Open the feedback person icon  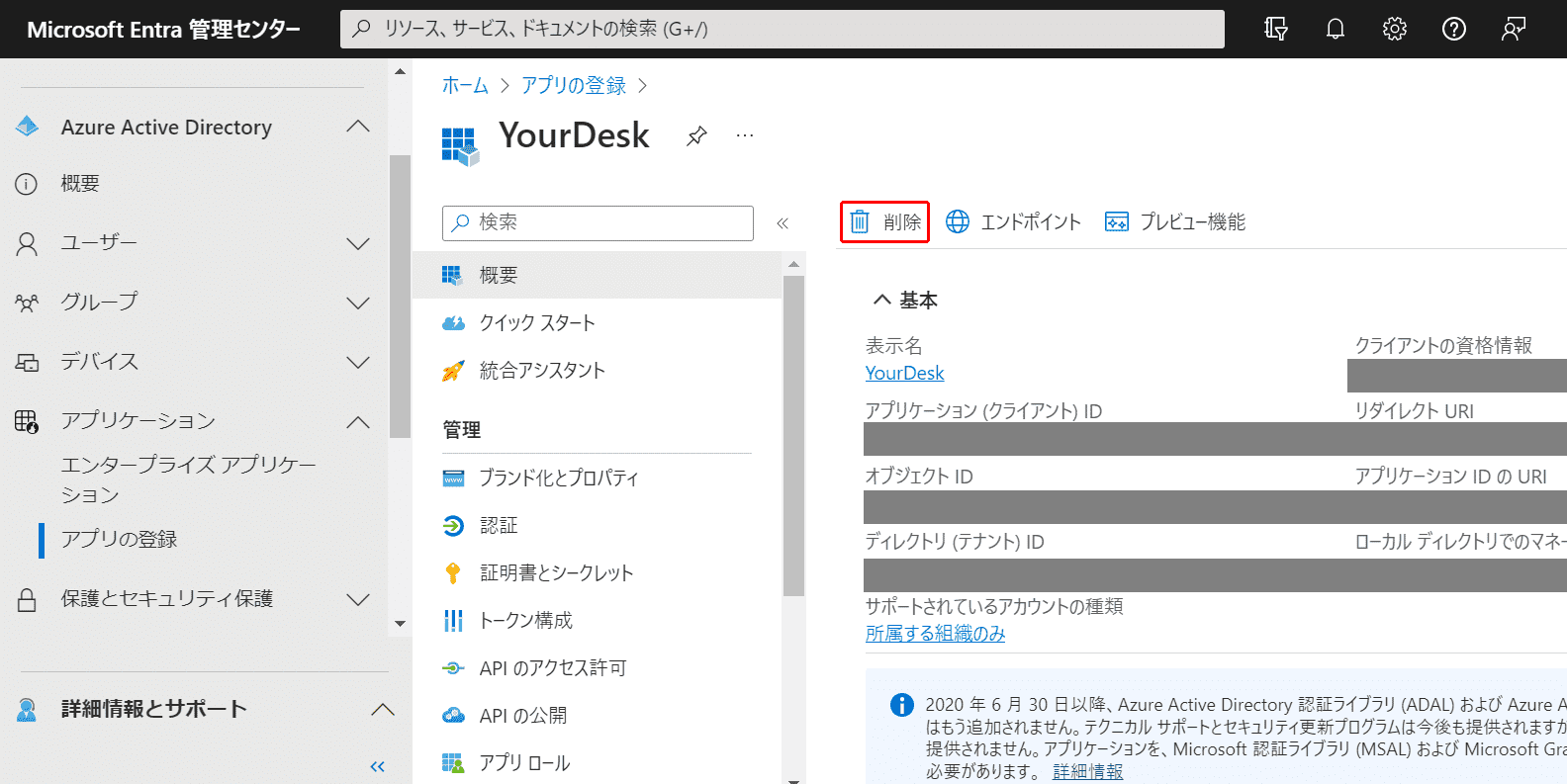click(x=1514, y=29)
